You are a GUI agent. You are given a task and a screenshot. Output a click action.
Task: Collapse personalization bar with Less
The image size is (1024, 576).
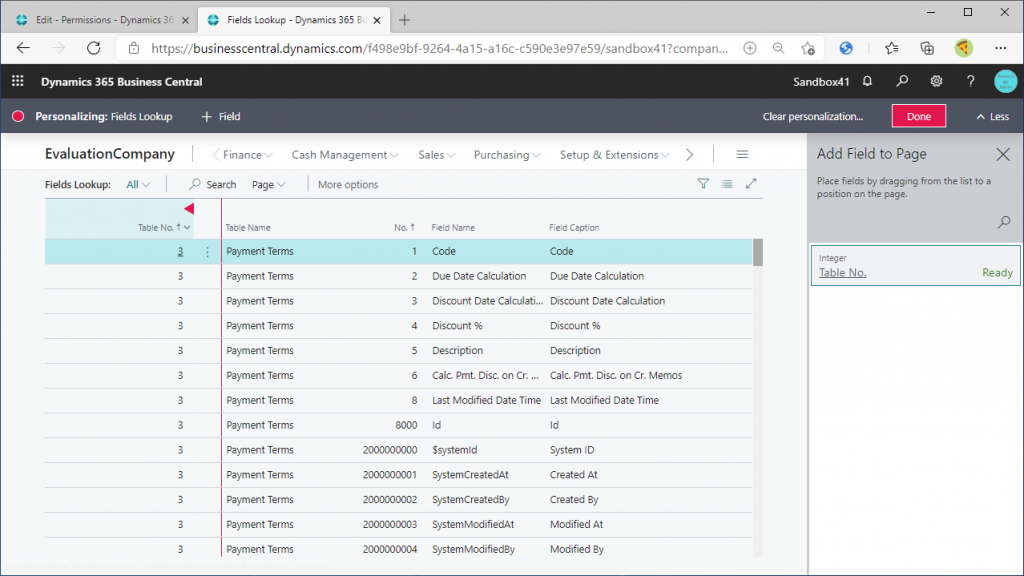tap(993, 116)
